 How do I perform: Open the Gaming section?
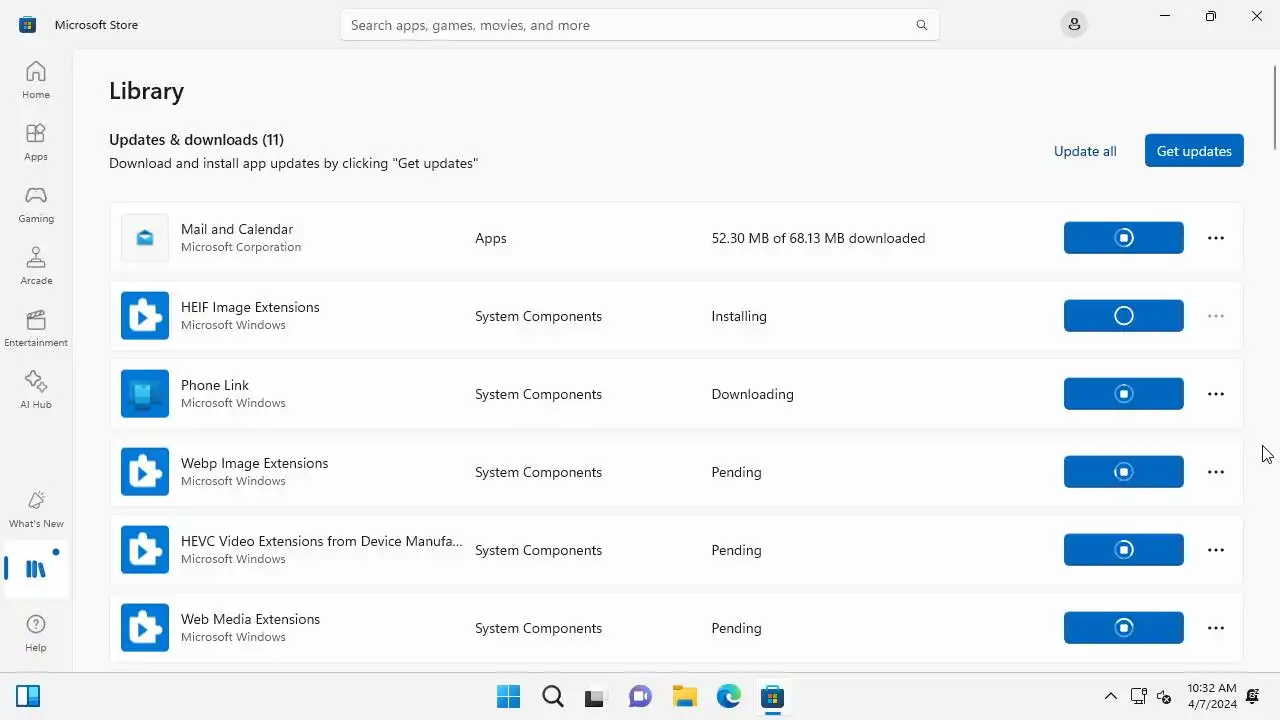36,204
